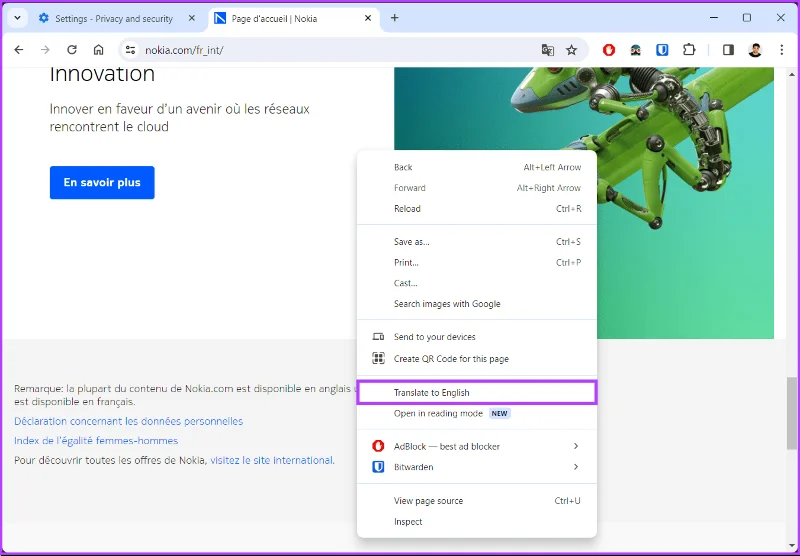The height and width of the screenshot is (556, 800).
Task: Open Déclaration concernant les données personnelles link
Action: [129, 421]
